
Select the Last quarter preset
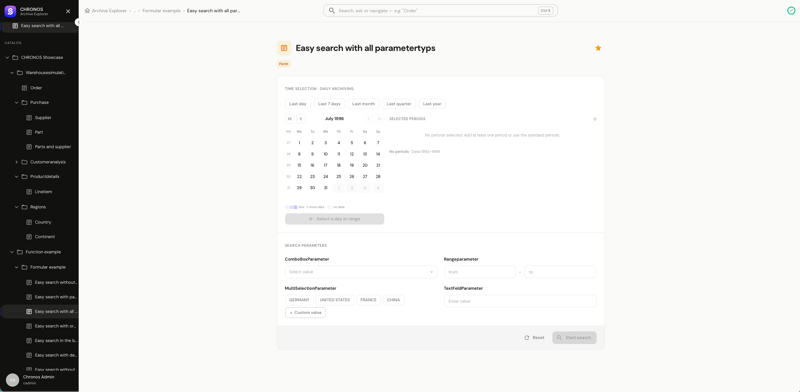click(x=399, y=104)
